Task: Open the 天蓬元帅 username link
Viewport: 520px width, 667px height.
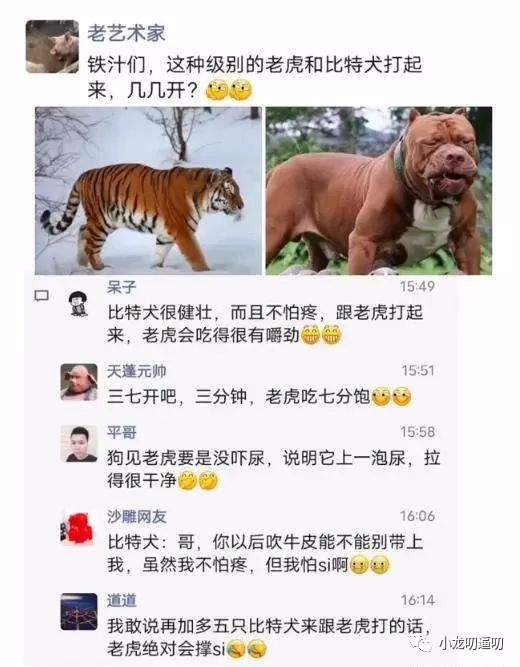Action: coord(137,371)
